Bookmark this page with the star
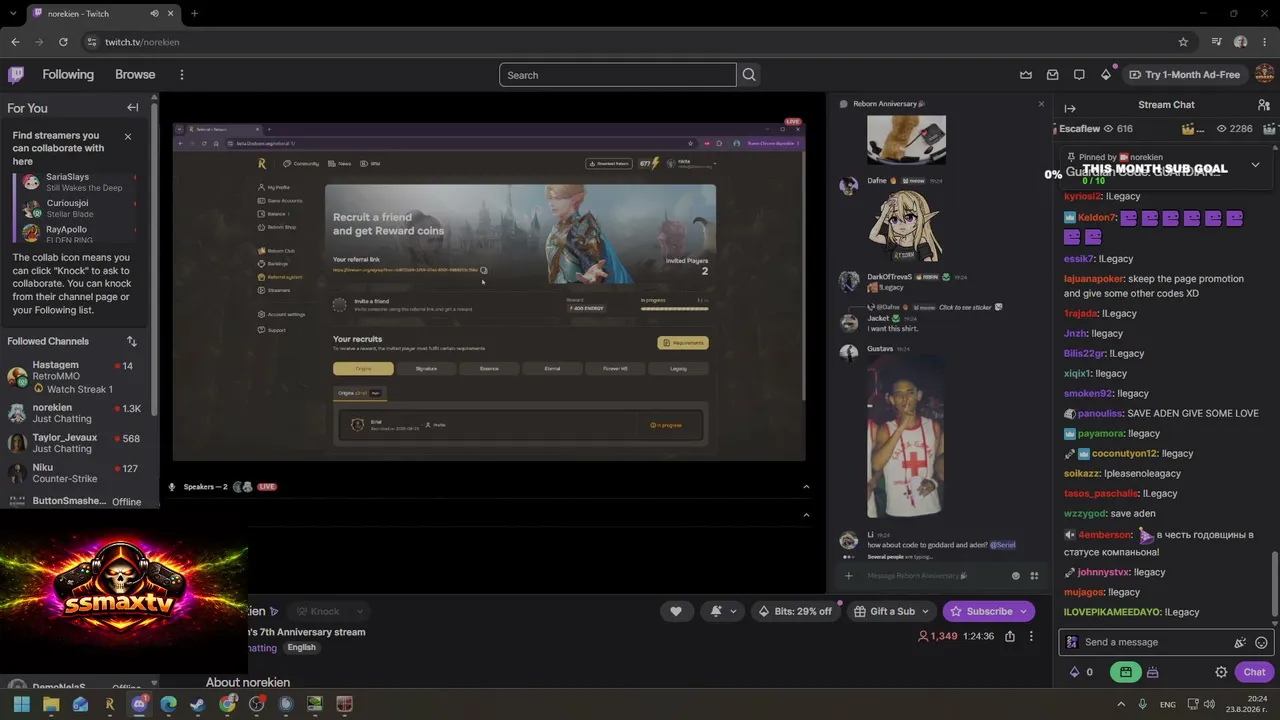The height and width of the screenshot is (720, 1280). 1183,42
